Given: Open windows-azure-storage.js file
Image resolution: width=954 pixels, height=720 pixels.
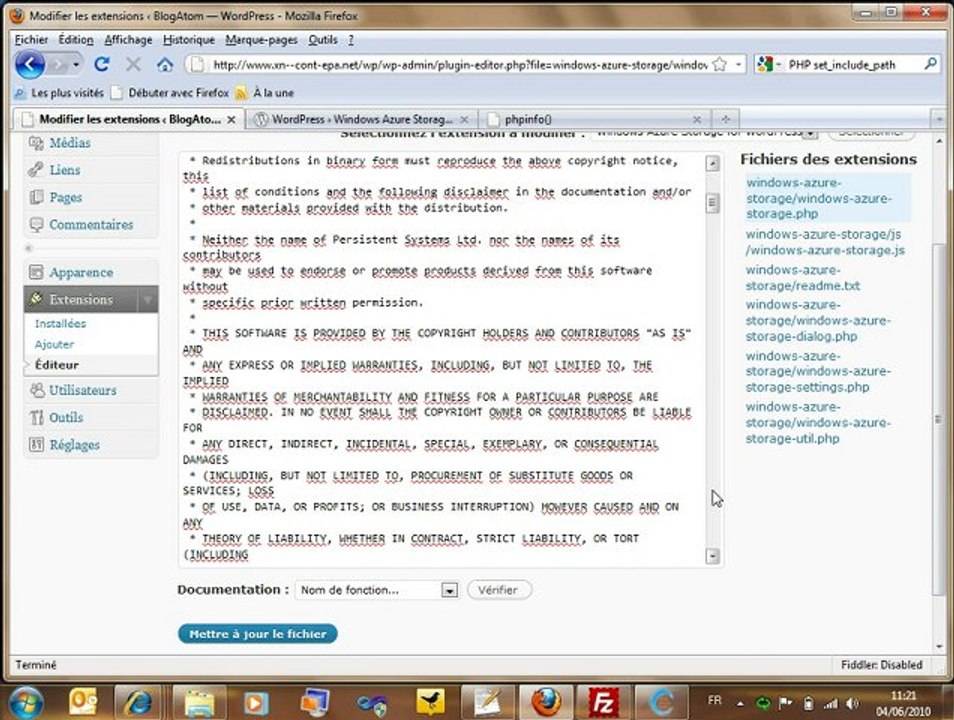Looking at the screenshot, I should tap(824, 242).
